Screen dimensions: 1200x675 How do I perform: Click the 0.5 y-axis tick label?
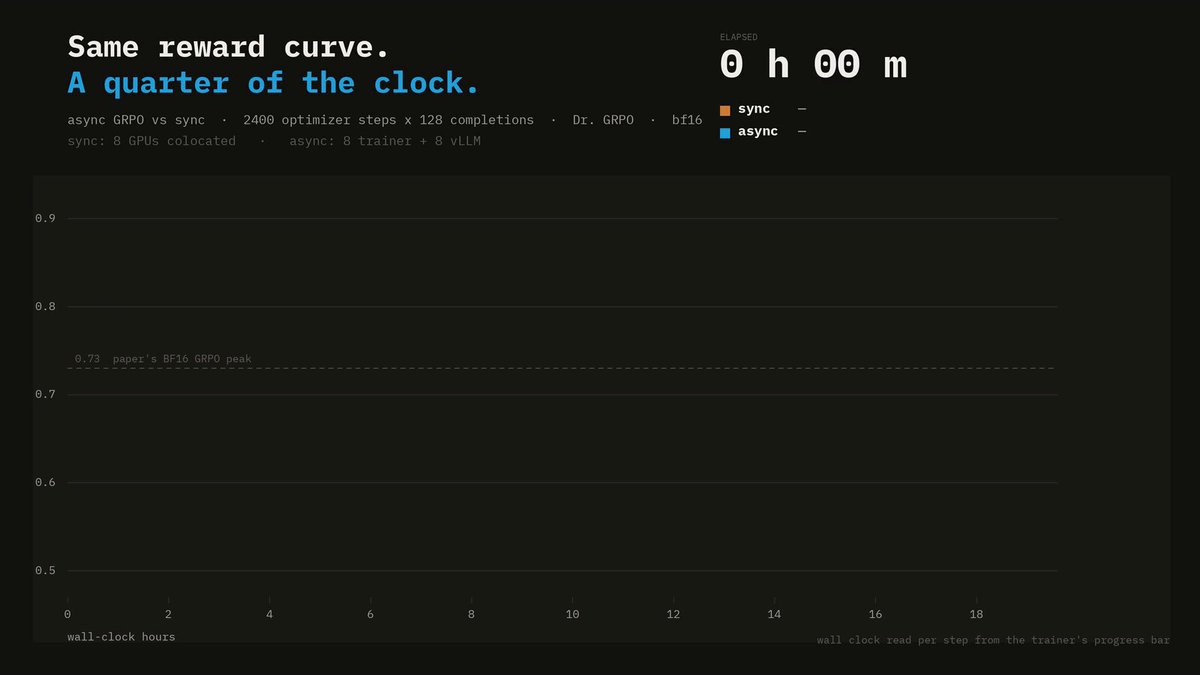(x=45, y=571)
